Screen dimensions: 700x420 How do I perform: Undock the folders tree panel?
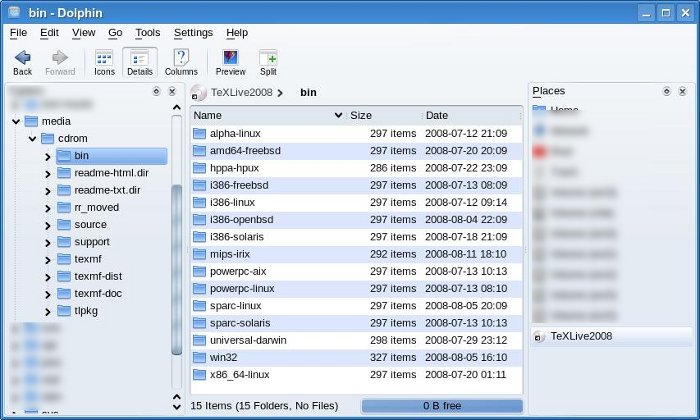[156, 91]
